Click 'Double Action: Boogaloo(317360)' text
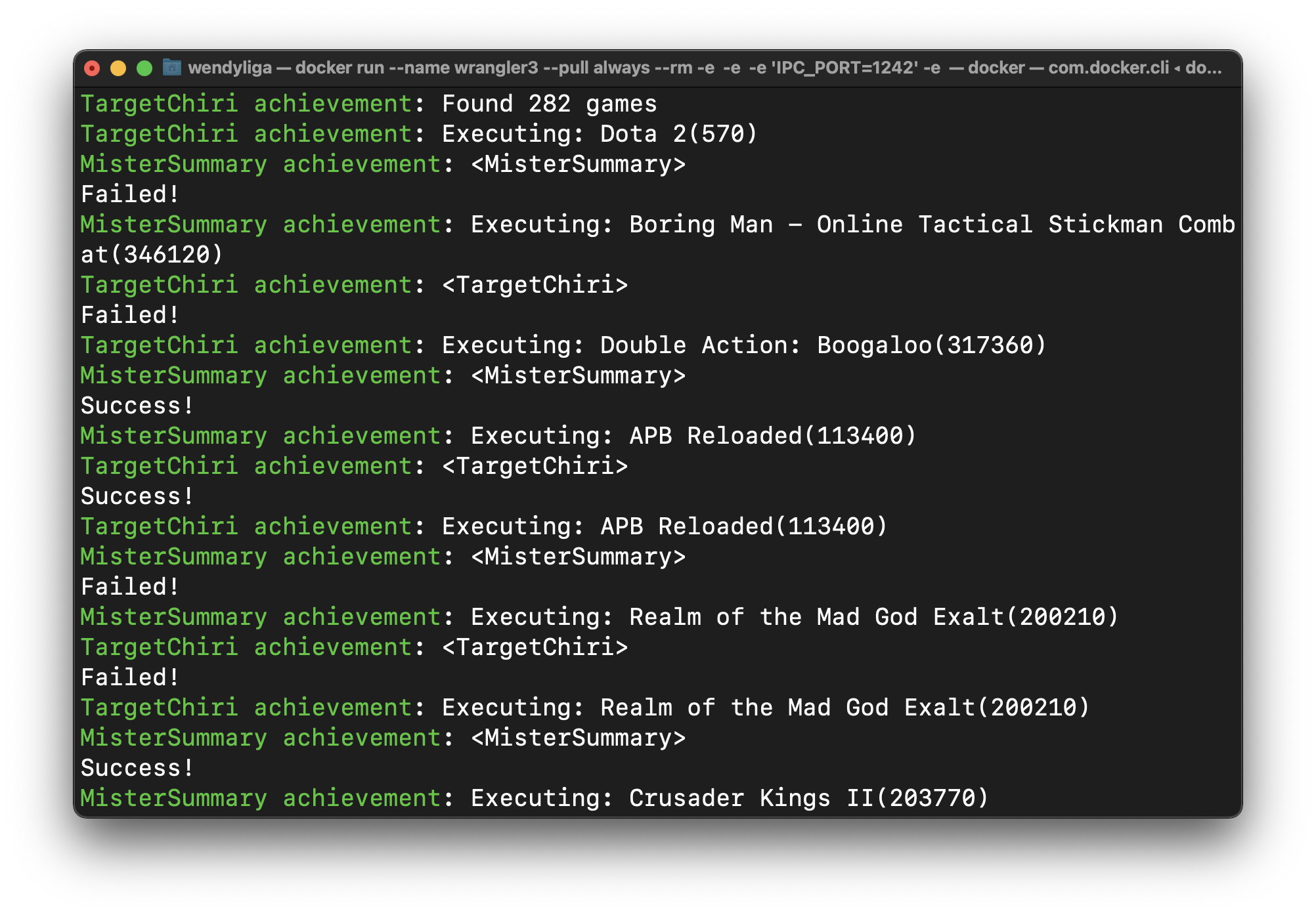Image resolution: width=1316 pixels, height=915 pixels. [823, 345]
